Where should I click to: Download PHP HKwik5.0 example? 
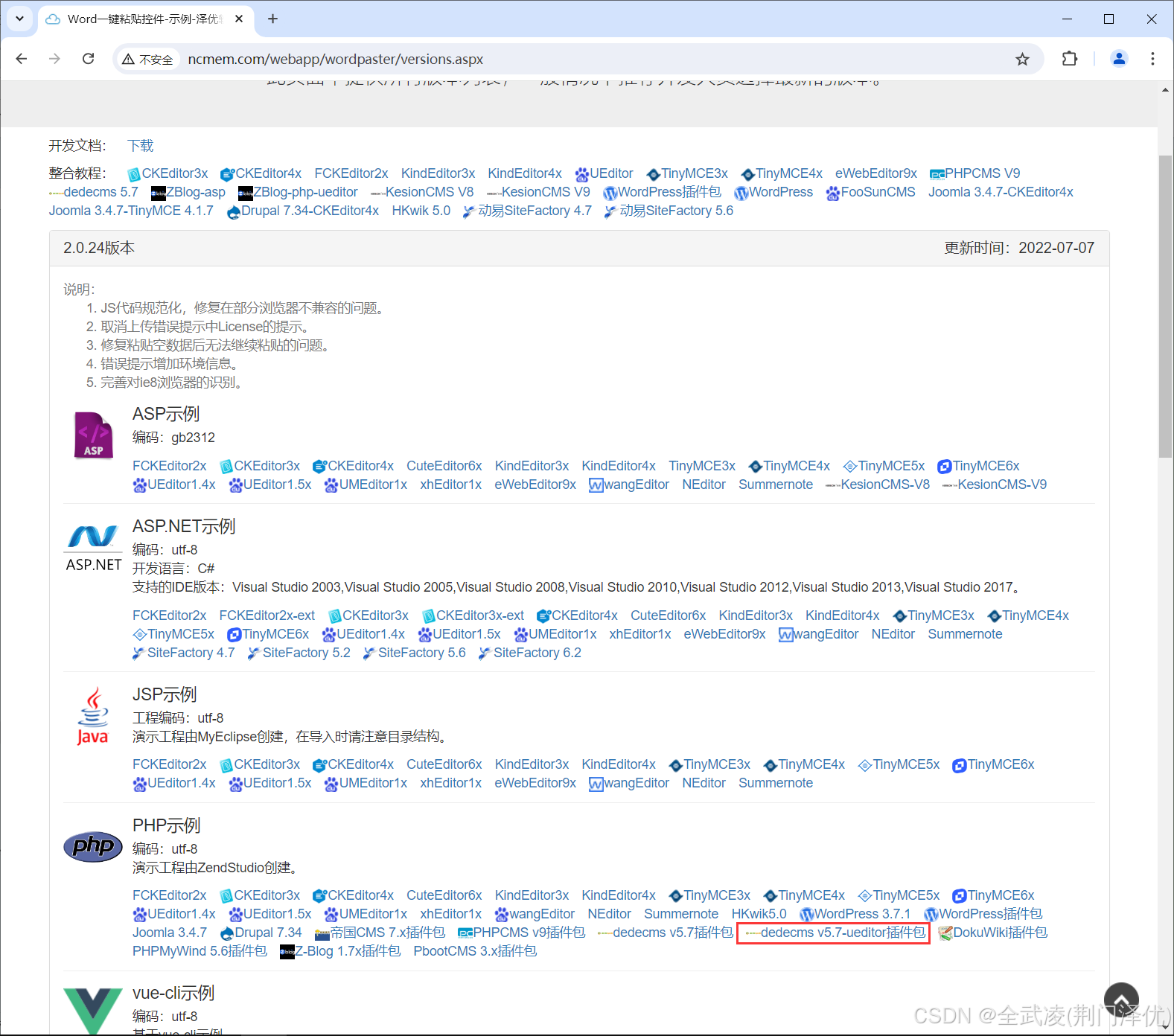(759, 914)
